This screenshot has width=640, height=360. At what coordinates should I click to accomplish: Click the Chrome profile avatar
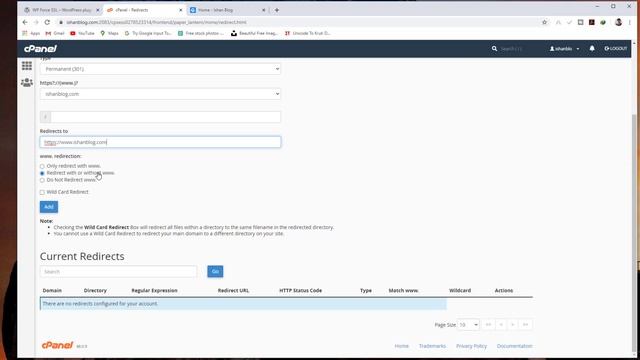(618, 22)
